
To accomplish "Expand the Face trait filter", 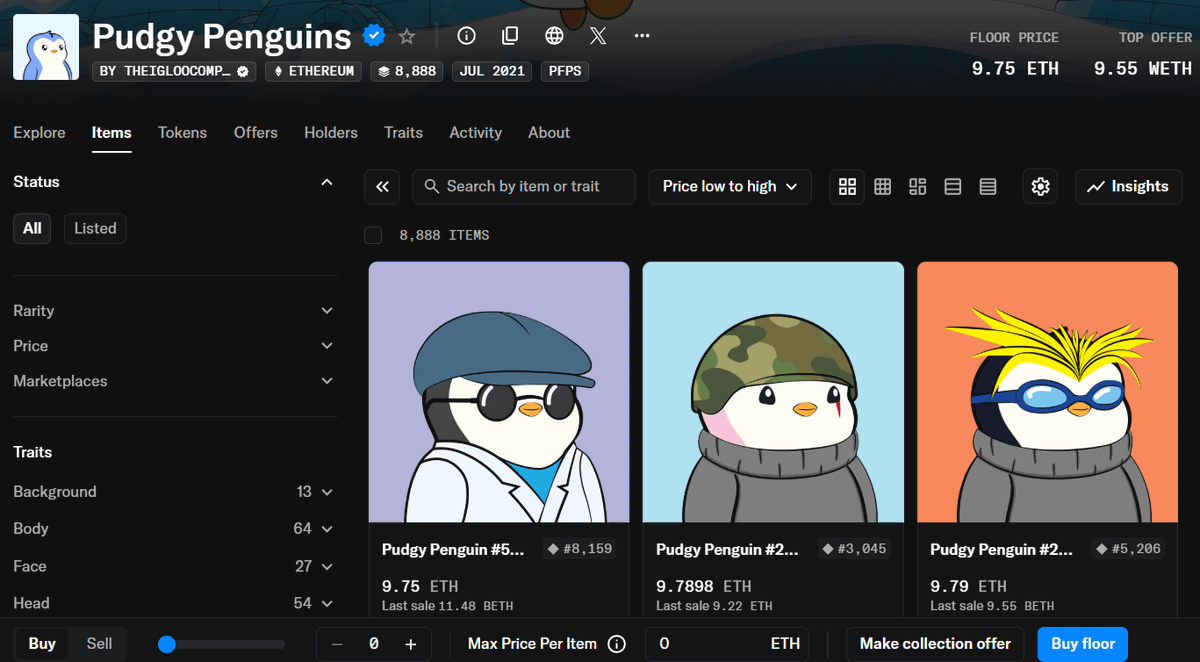I will click(175, 566).
